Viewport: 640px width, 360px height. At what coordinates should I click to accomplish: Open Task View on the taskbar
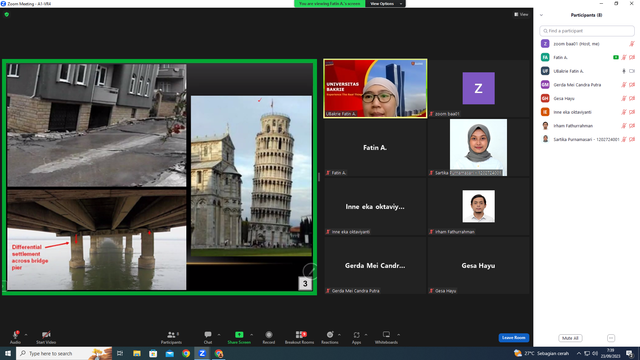pyautogui.click(x=120, y=353)
